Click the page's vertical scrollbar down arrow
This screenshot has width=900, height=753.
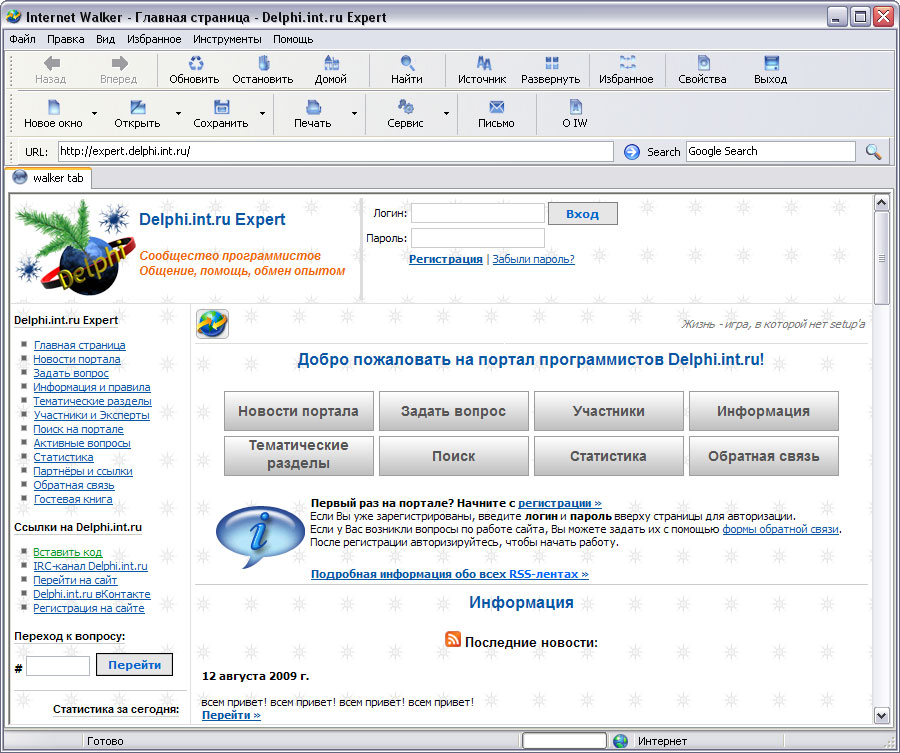[x=881, y=715]
